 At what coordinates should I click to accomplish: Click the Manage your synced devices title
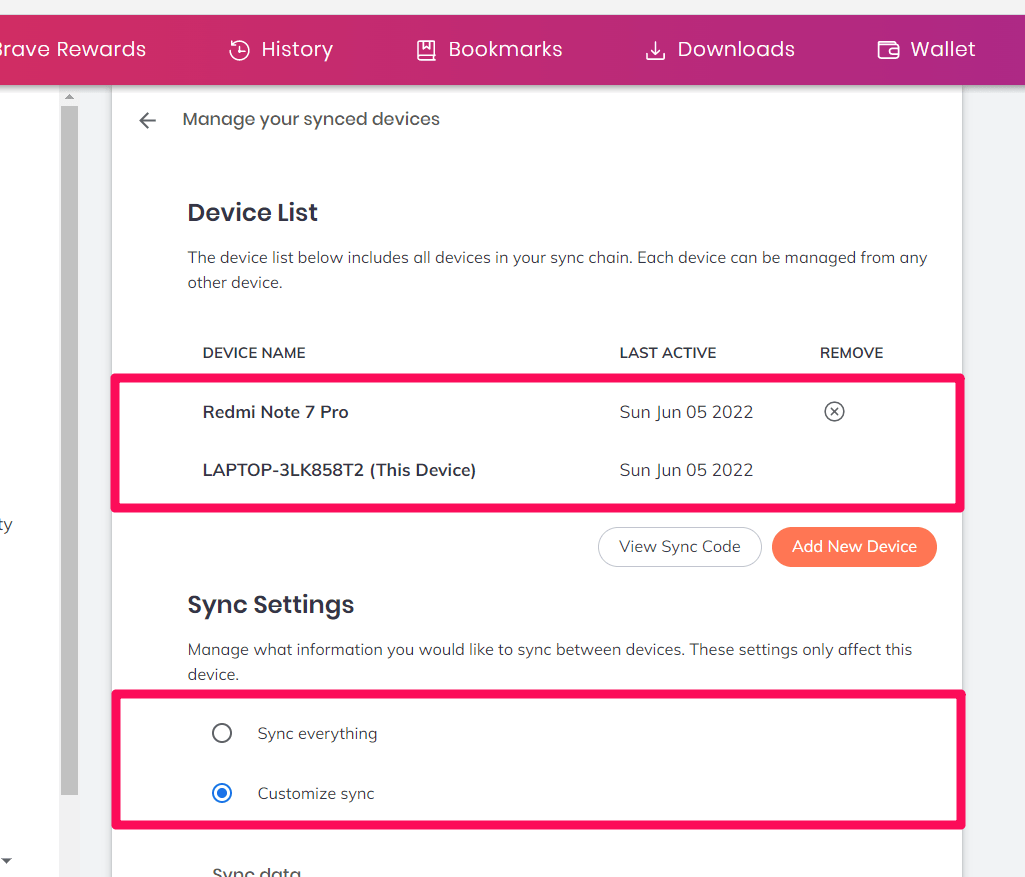click(311, 120)
